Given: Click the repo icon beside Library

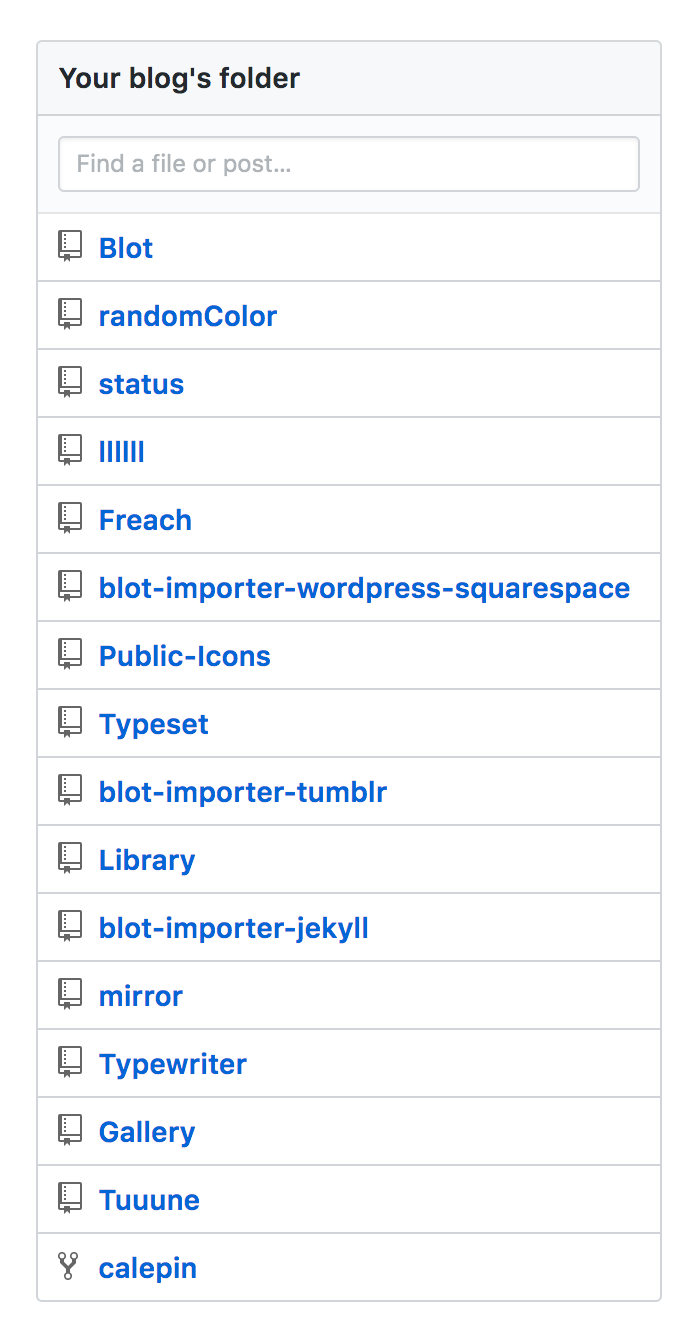Looking at the screenshot, I should [69, 859].
